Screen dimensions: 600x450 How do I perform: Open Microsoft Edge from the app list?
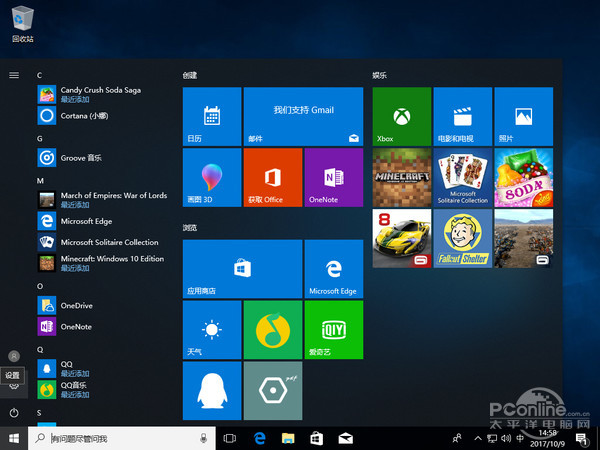pyautogui.click(x=102, y=221)
